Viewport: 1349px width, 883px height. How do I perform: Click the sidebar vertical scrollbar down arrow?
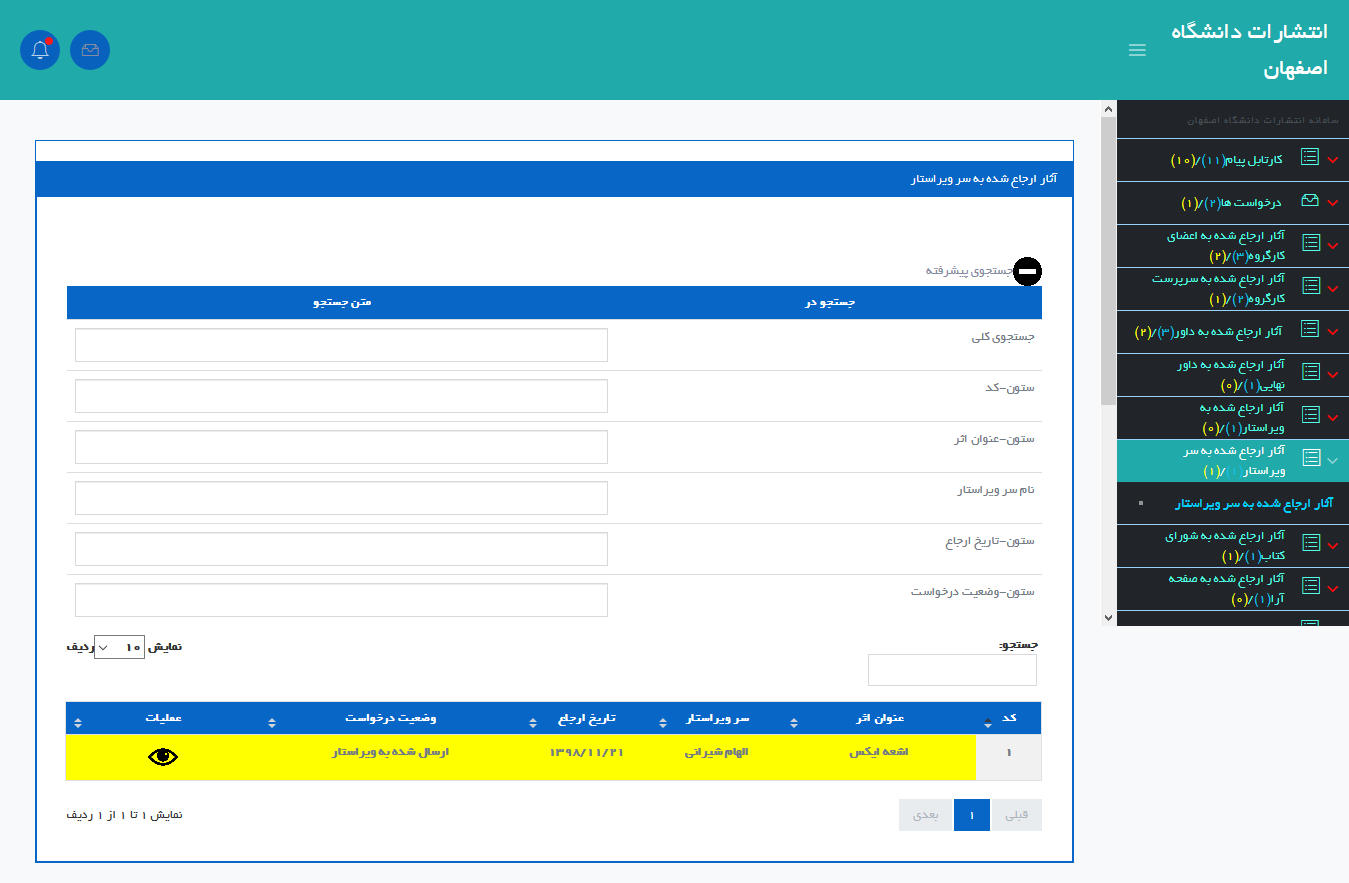coord(1108,618)
